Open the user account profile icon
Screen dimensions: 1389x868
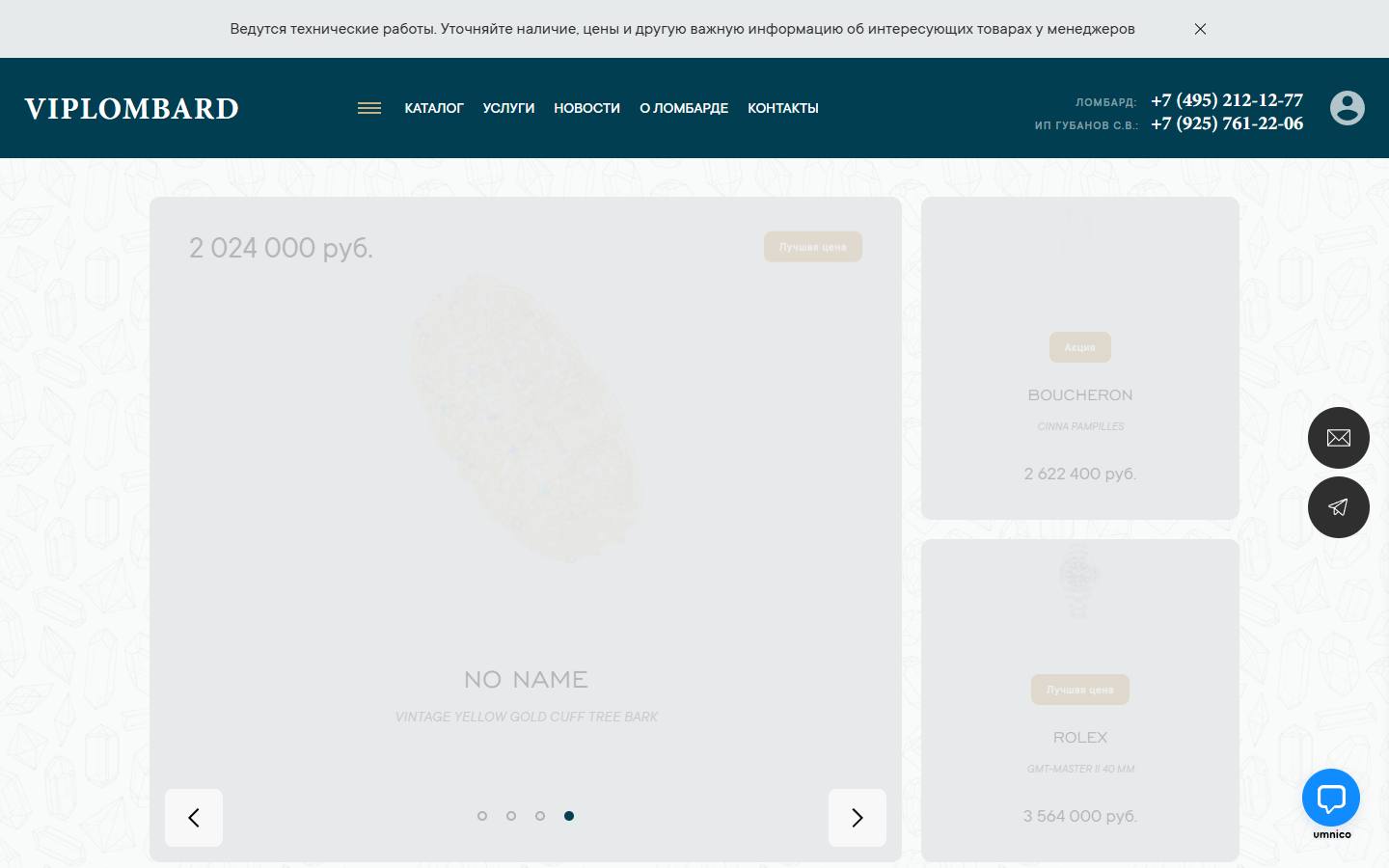tap(1348, 108)
